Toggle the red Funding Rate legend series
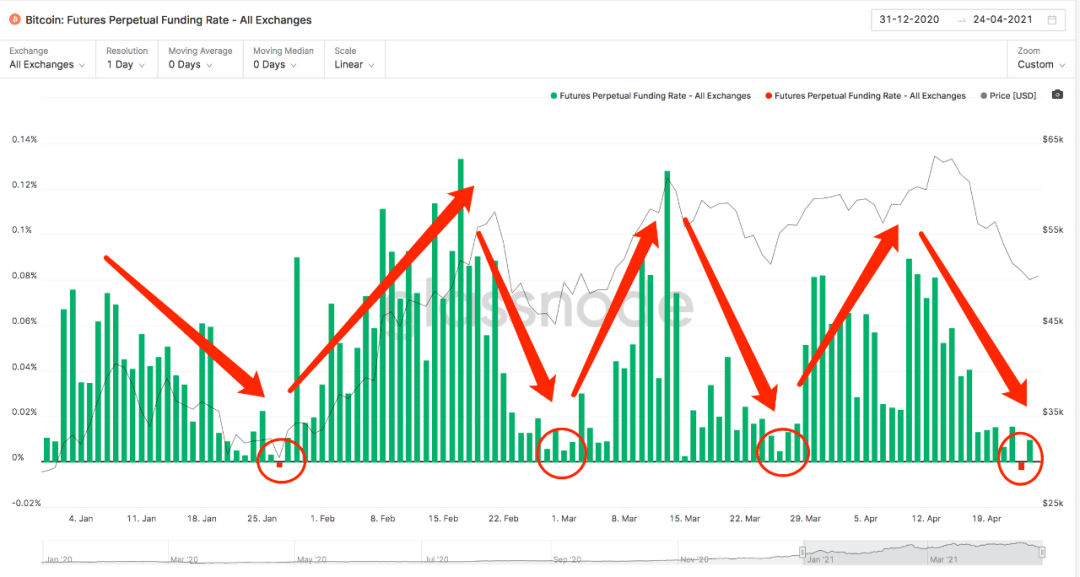 (x=866, y=96)
